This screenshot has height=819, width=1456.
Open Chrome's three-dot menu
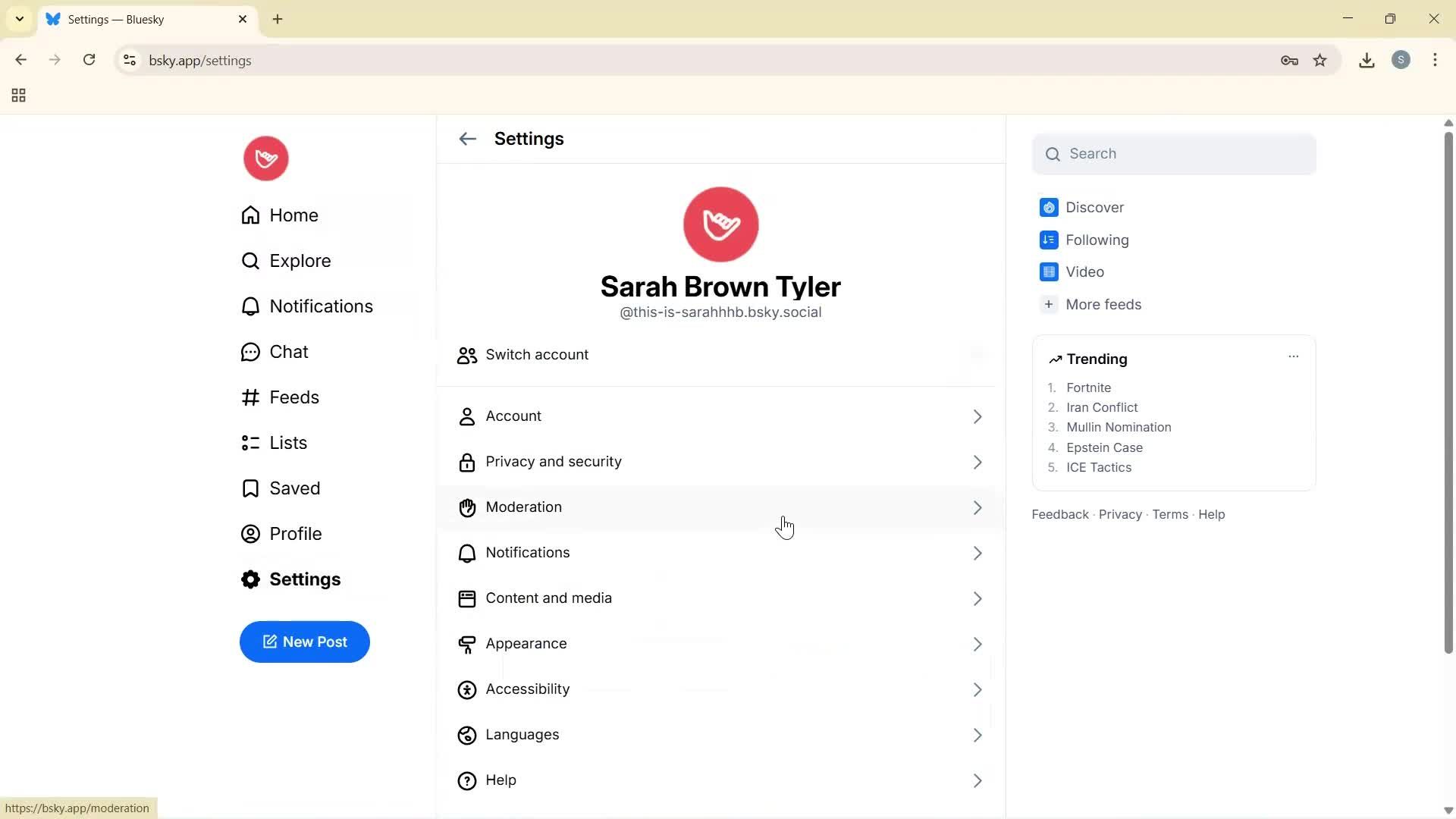click(1436, 60)
